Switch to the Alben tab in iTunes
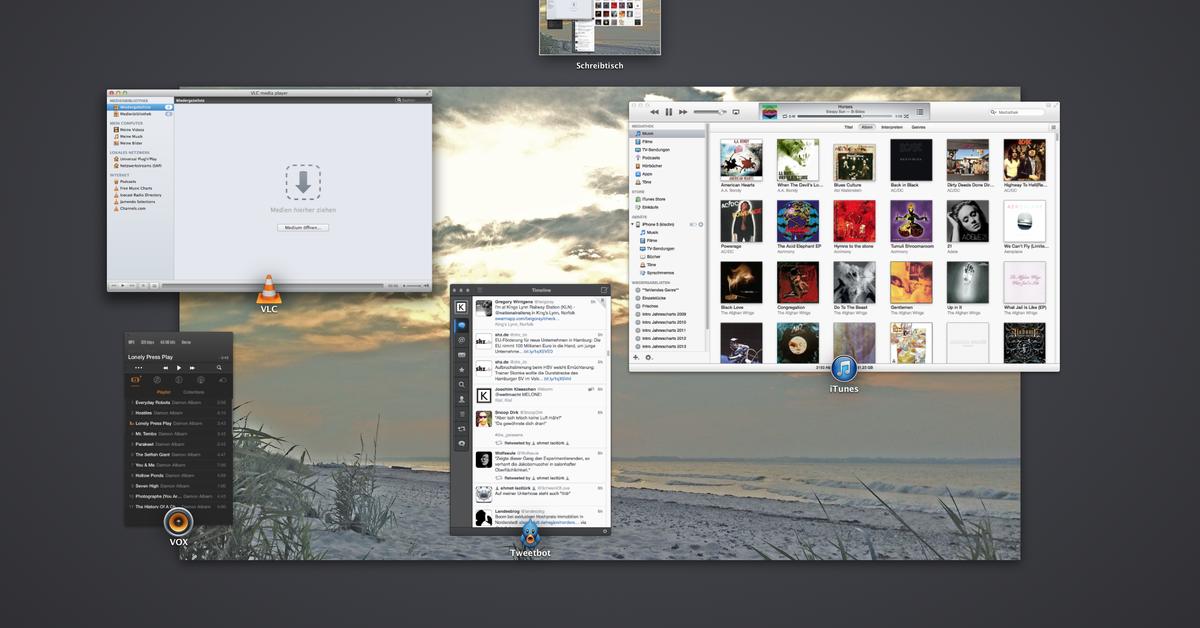1200x628 pixels. click(867, 127)
